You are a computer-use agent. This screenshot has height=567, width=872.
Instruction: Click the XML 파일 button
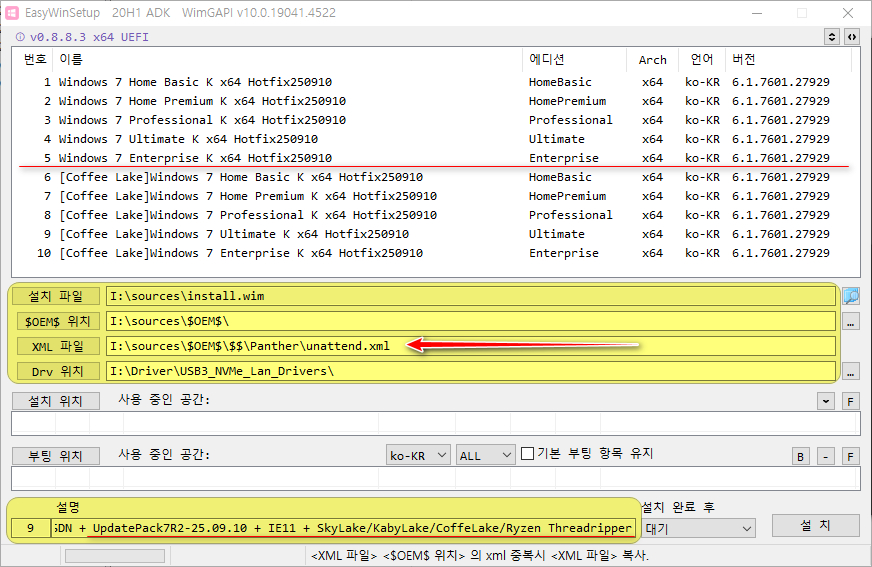[x=58, y=346]
